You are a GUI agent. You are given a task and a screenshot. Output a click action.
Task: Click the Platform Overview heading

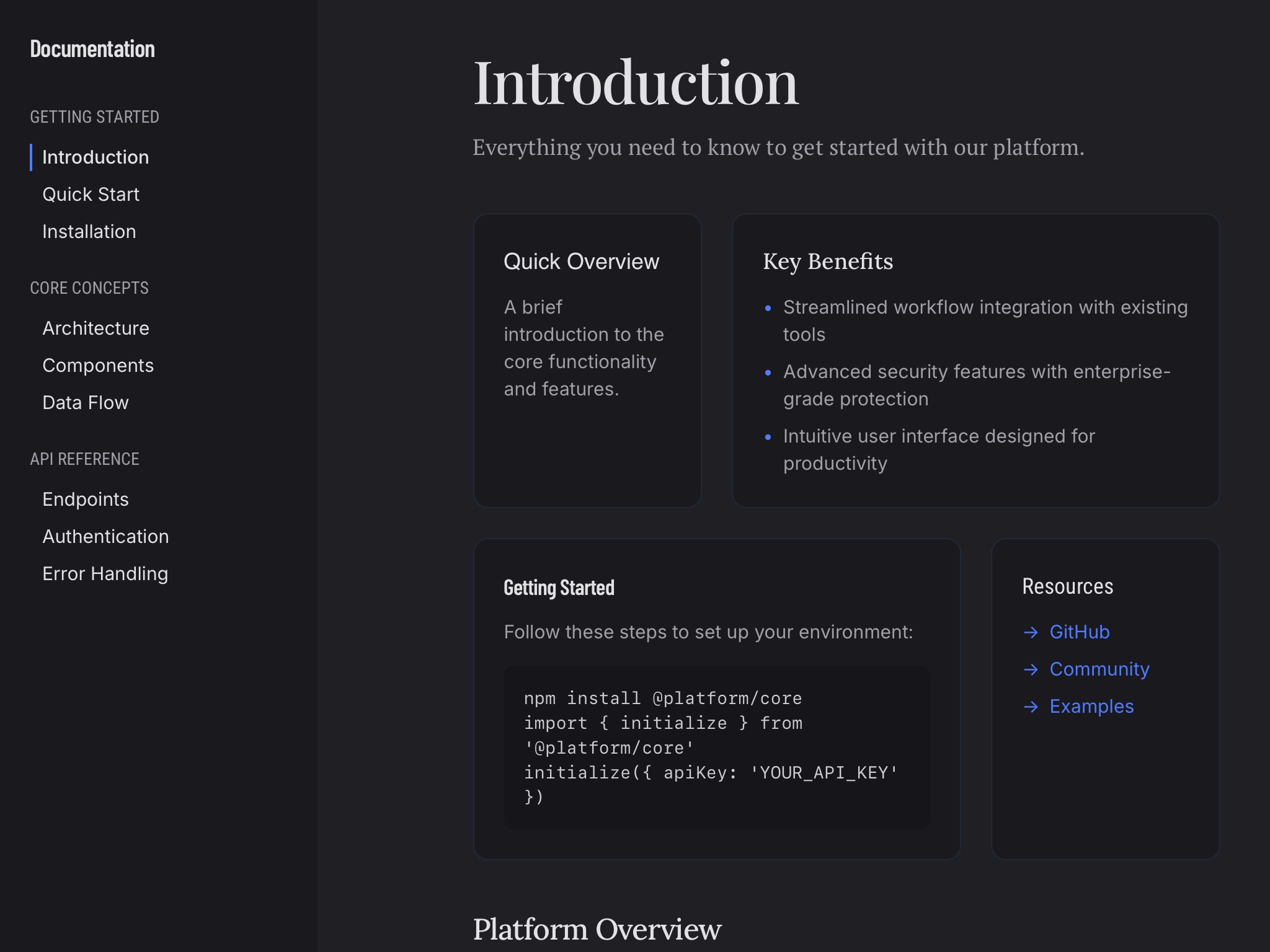[x=597, y=929]
